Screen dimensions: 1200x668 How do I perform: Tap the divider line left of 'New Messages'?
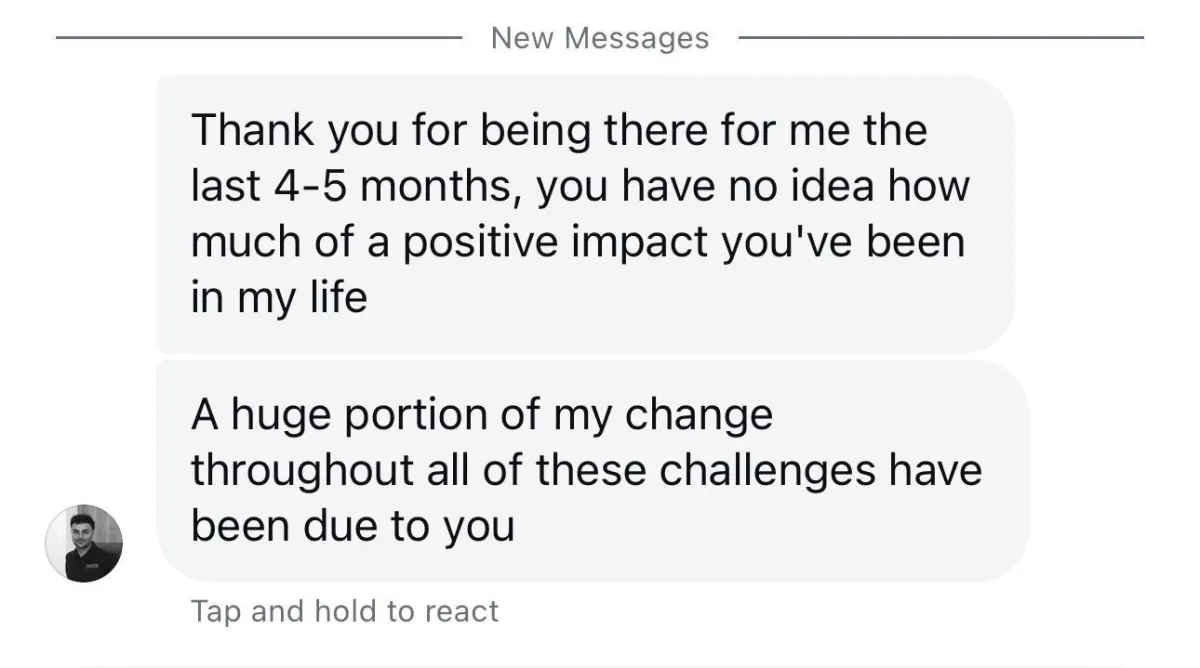pos(258,38)
